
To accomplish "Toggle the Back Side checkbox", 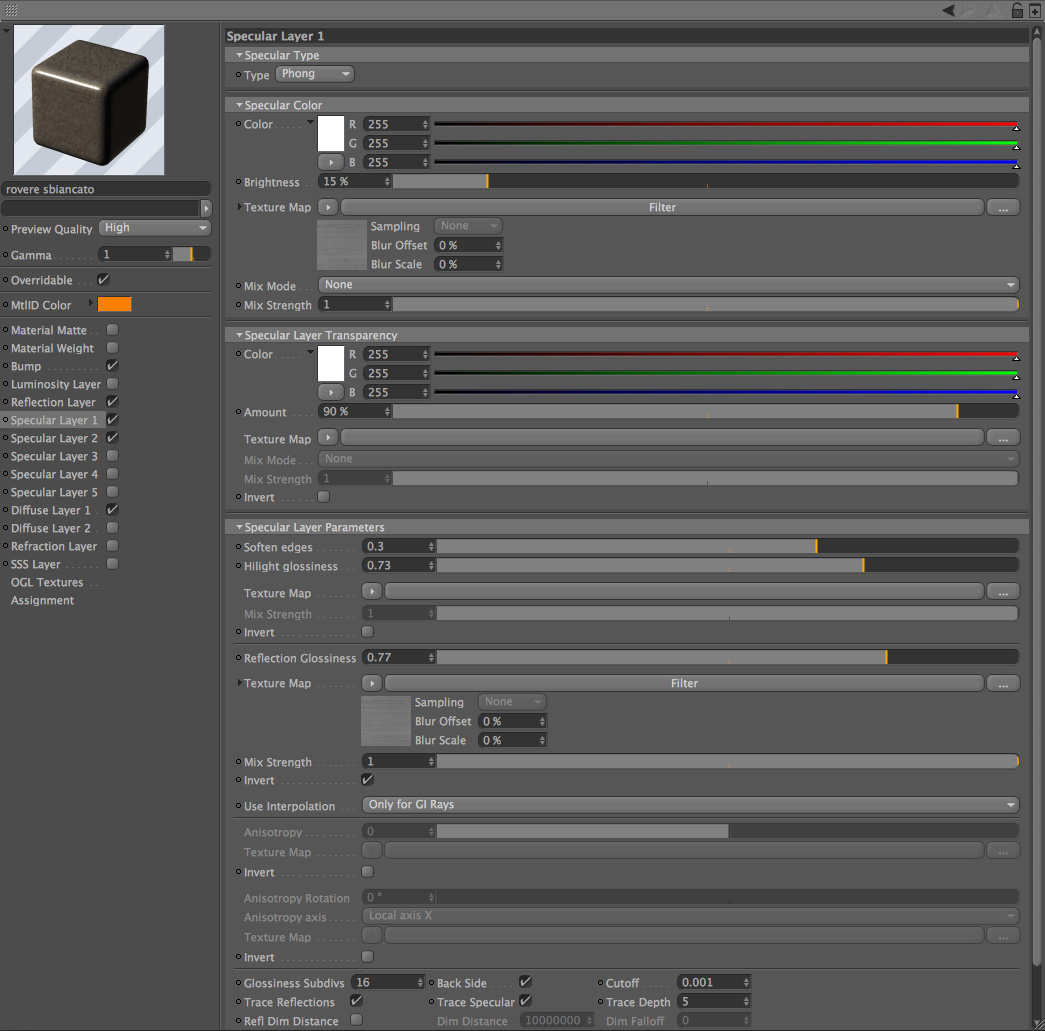I will click(x=525, y=981).
